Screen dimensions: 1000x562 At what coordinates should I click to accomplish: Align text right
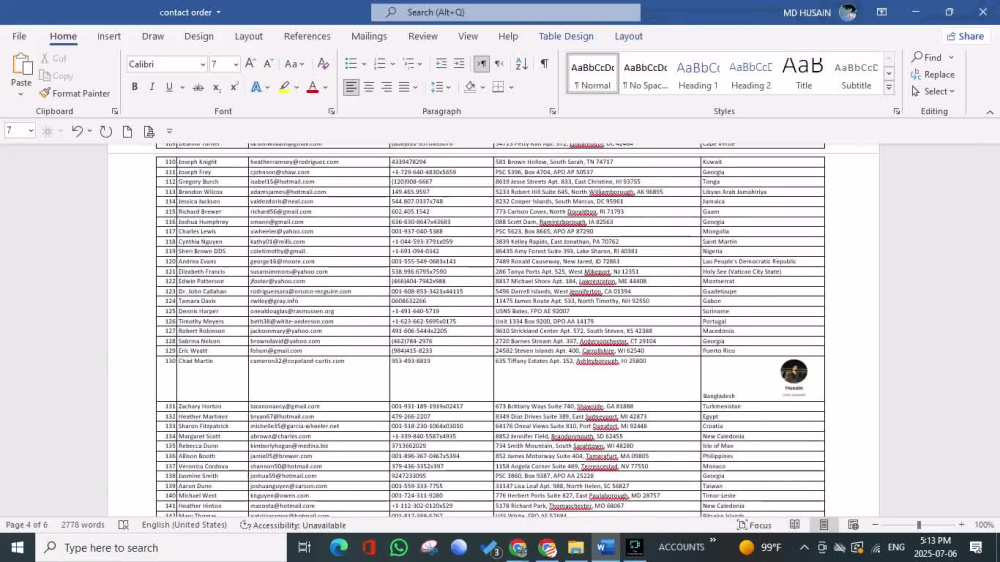pyautogui.click(x=386, y=87)
